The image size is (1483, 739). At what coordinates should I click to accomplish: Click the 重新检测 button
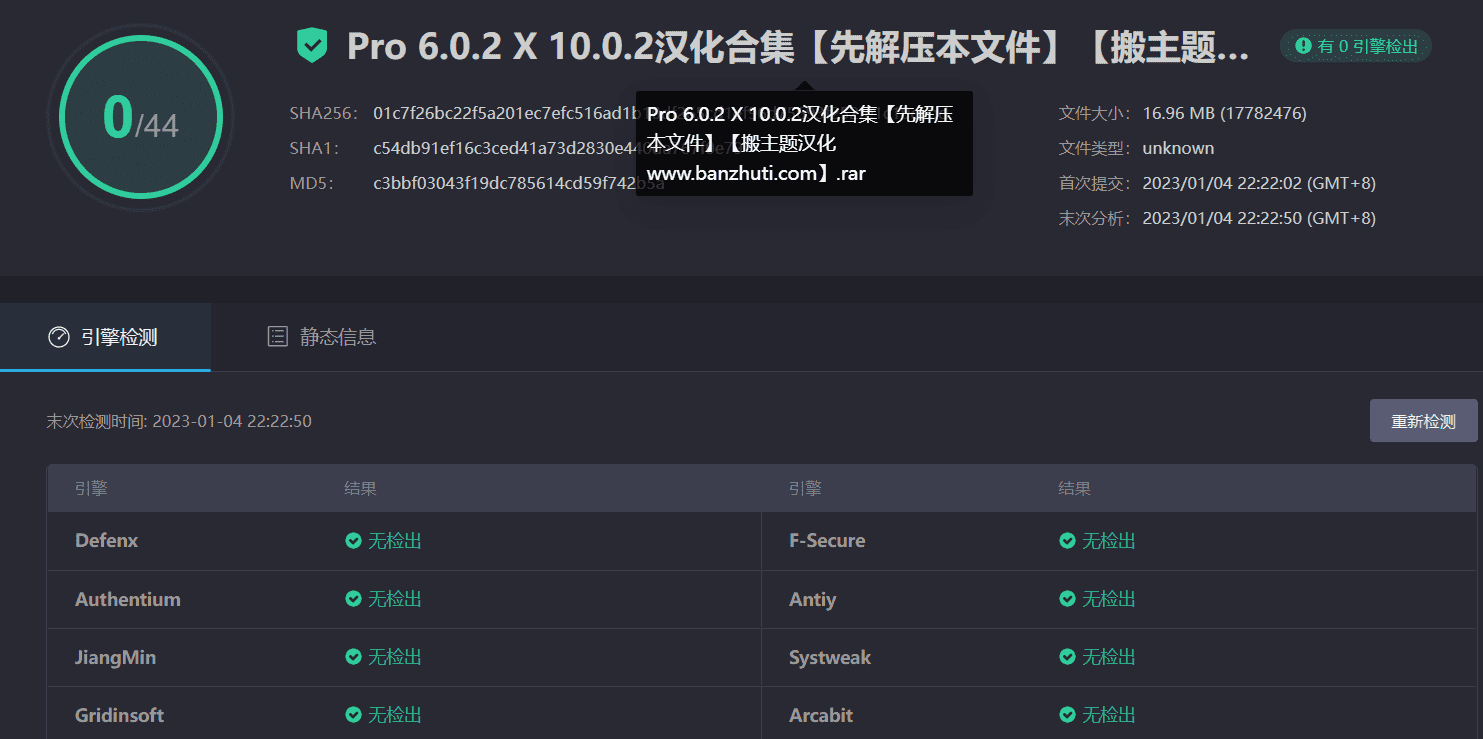(1423, 421)
